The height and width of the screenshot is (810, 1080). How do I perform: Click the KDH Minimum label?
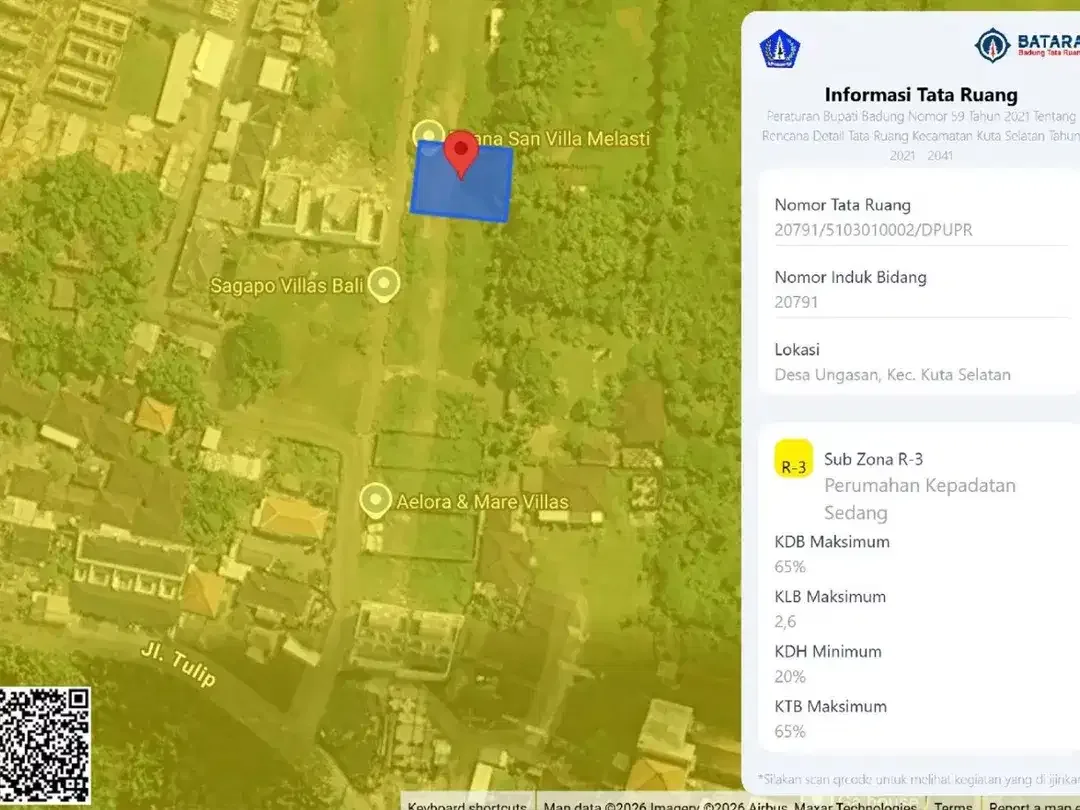[x=828, y=651]
